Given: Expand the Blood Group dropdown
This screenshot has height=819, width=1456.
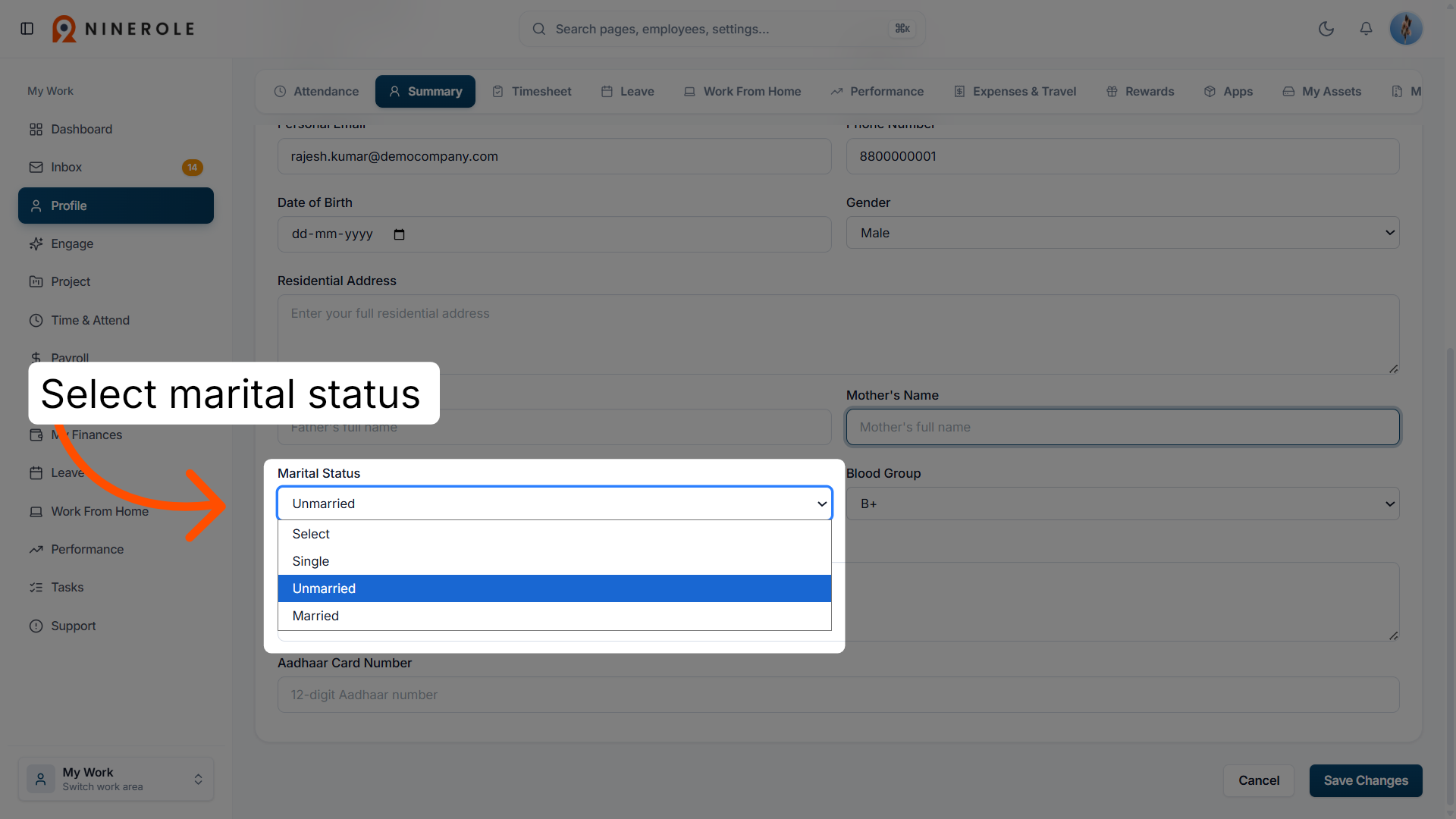Looking at the screenshot, I should pos(1122,504).
